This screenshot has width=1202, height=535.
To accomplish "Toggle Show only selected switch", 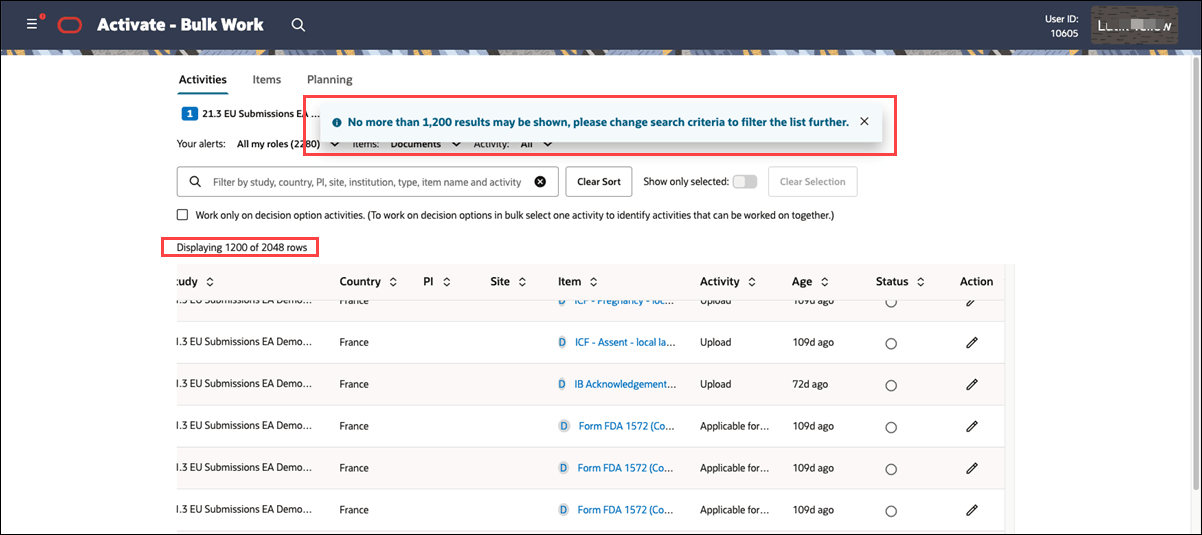I will click(x=745, y=182).
